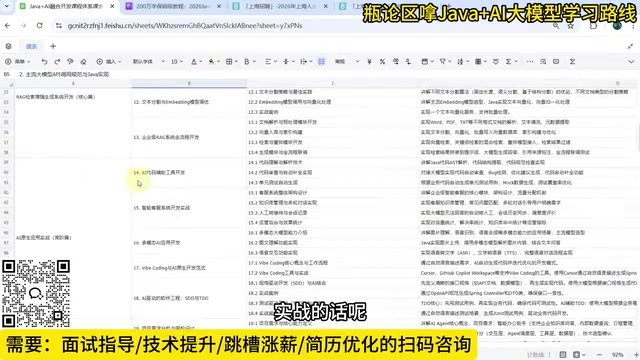Screen dimensions: 640x360
Task: Click the cell borders icon
Action: (229, 62)
